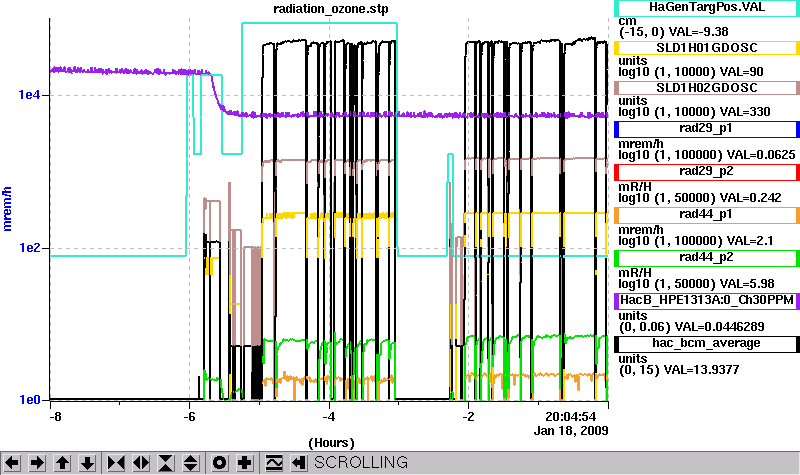Shift the plot up with the up arrow

62,463
